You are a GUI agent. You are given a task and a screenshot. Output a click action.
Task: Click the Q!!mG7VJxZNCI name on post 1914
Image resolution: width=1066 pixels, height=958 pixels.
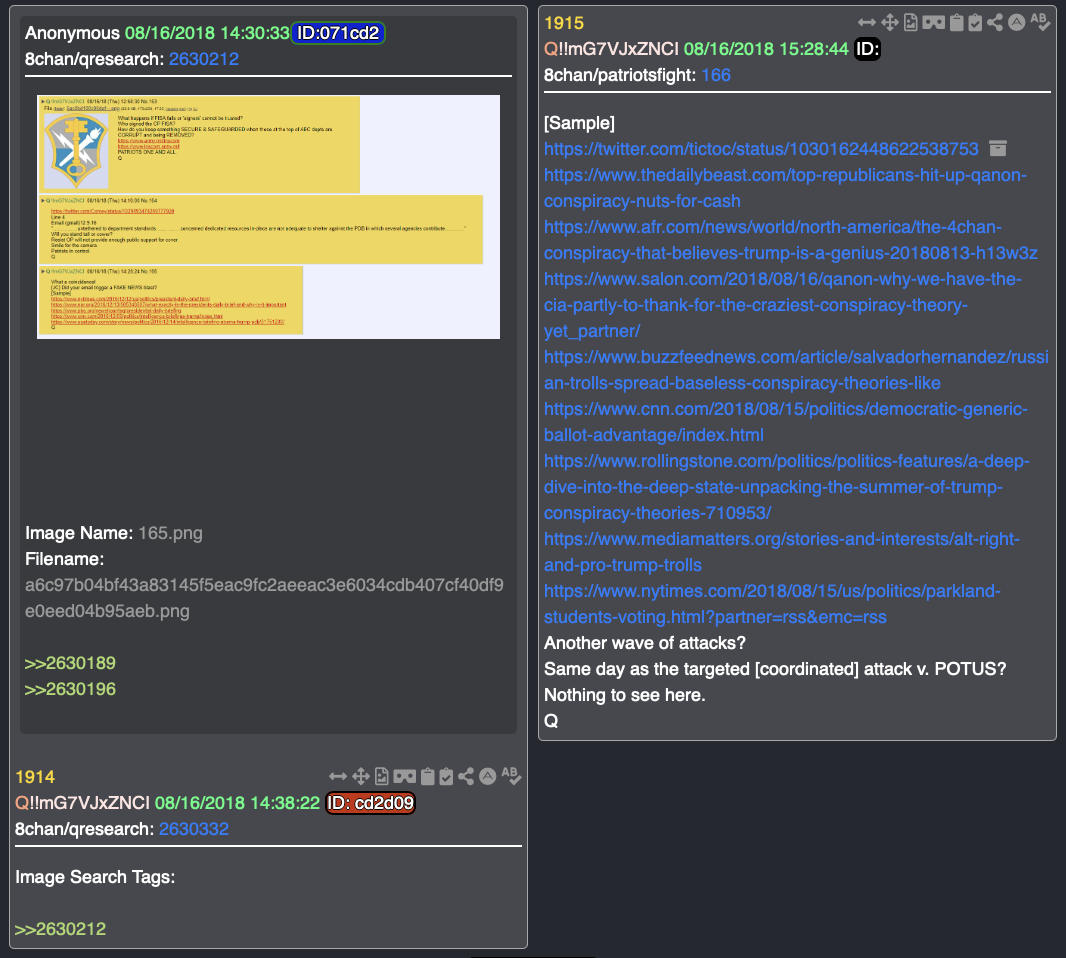pyautogui.click(x=82, y=803)
